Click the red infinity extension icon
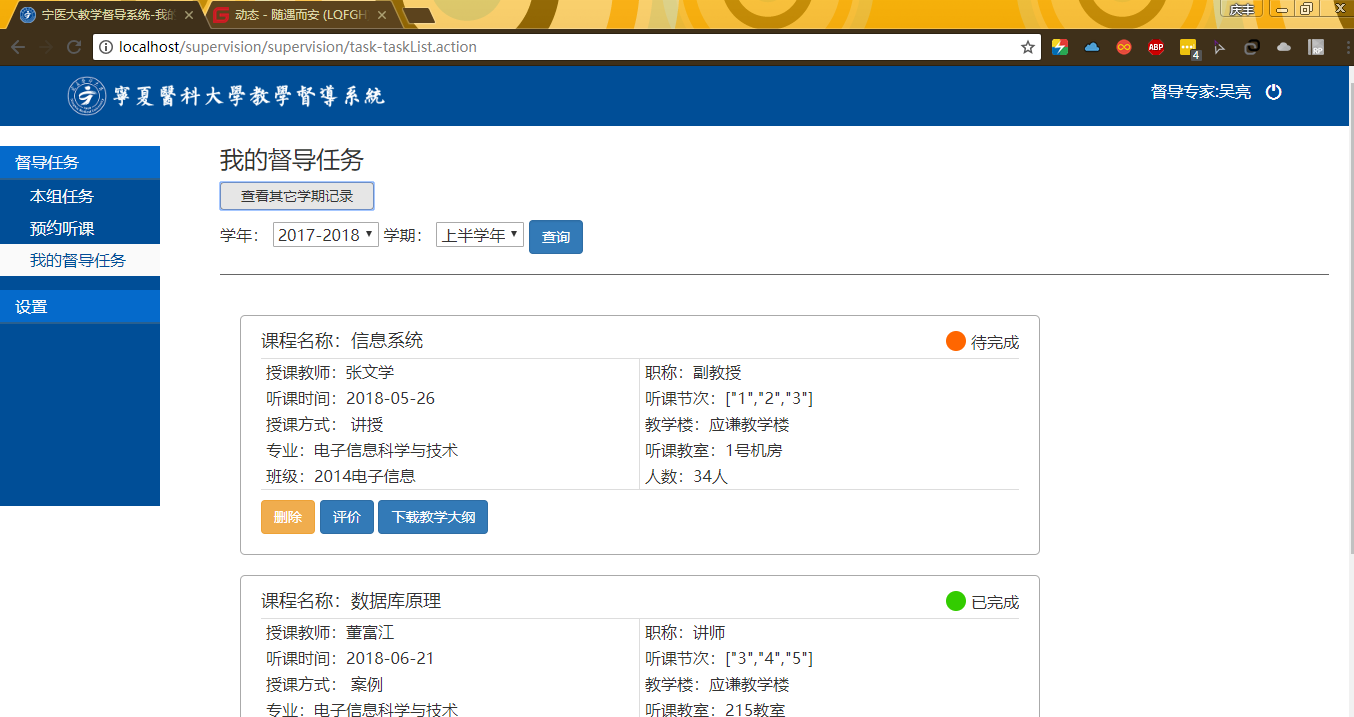This screenshot has height=717, width=1354. pyautogui.click(x=1124, y=47)
